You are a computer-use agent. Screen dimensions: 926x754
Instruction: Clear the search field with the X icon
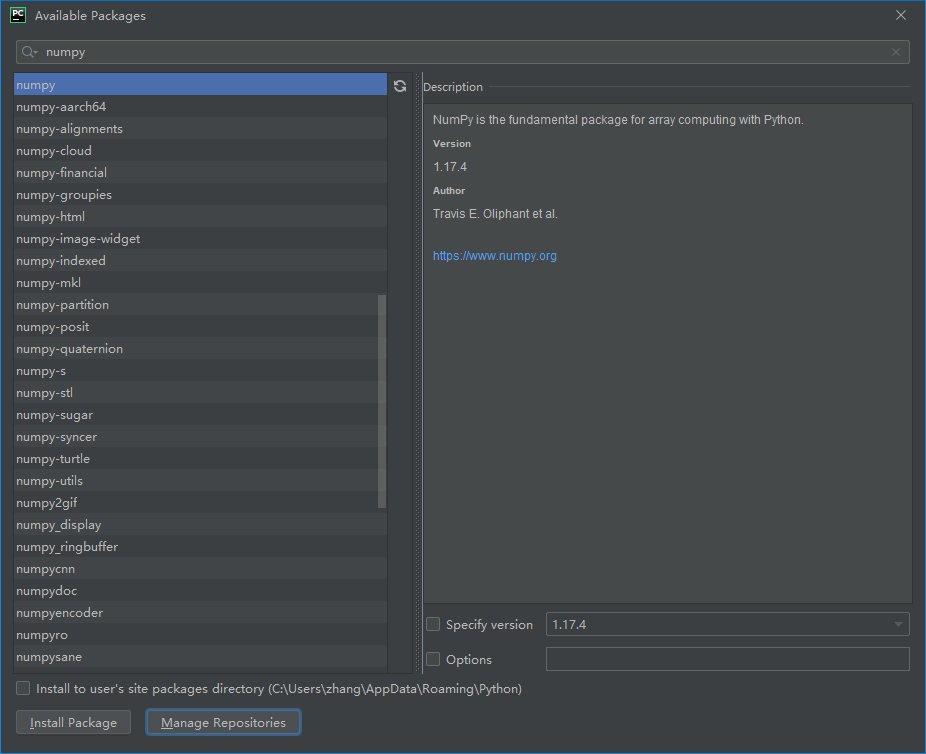coord(896,52)
